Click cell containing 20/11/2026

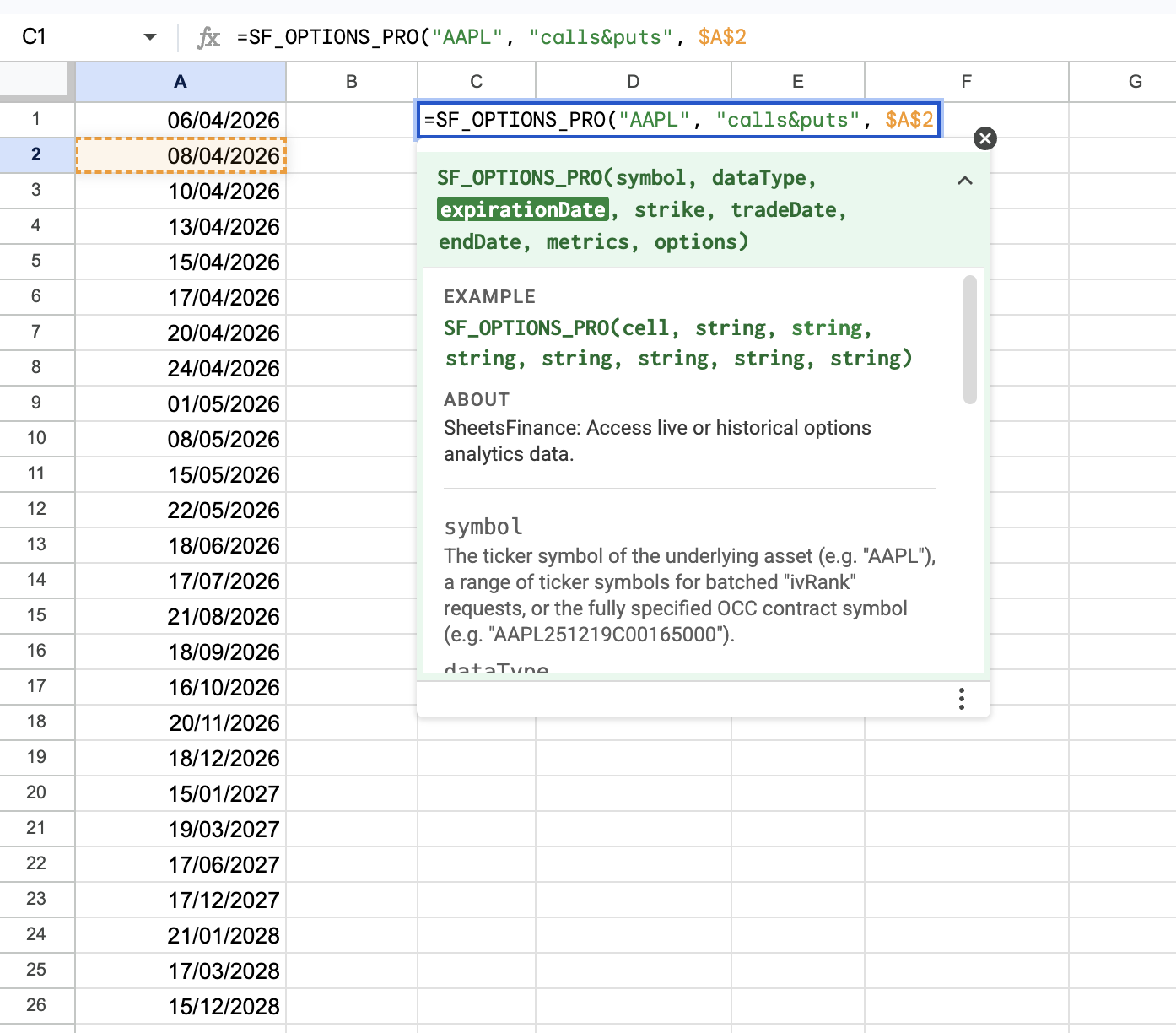coord(181,722)
